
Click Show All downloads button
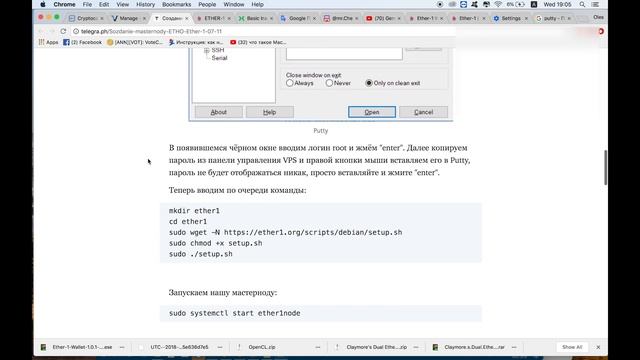pyautogui.click(x=572, y=347)
